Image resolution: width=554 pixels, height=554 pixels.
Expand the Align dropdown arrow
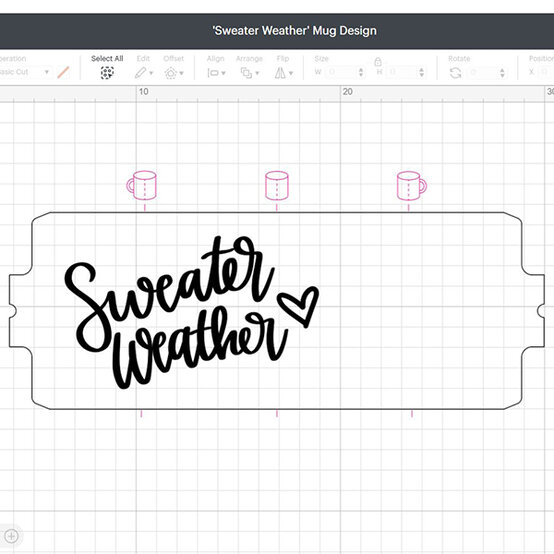tap(223, 73)
